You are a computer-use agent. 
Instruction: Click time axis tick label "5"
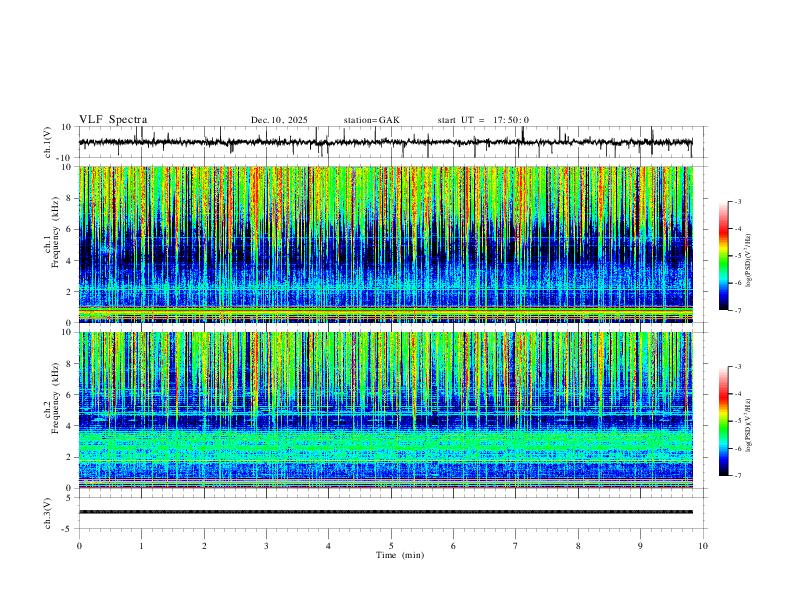point(391,546)
